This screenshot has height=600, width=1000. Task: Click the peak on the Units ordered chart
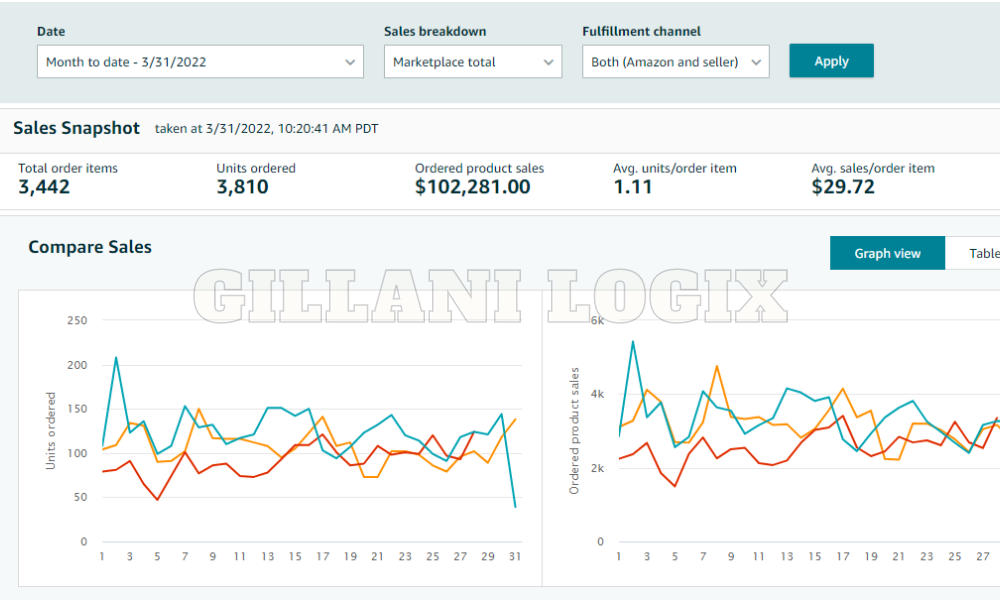coord(117,357)
